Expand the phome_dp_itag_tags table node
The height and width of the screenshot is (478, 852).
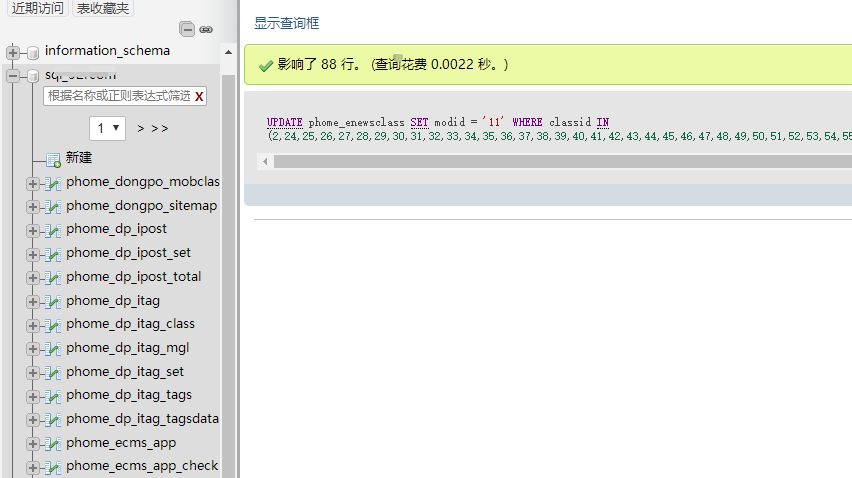pyautogui.click(x=33, y=396)
